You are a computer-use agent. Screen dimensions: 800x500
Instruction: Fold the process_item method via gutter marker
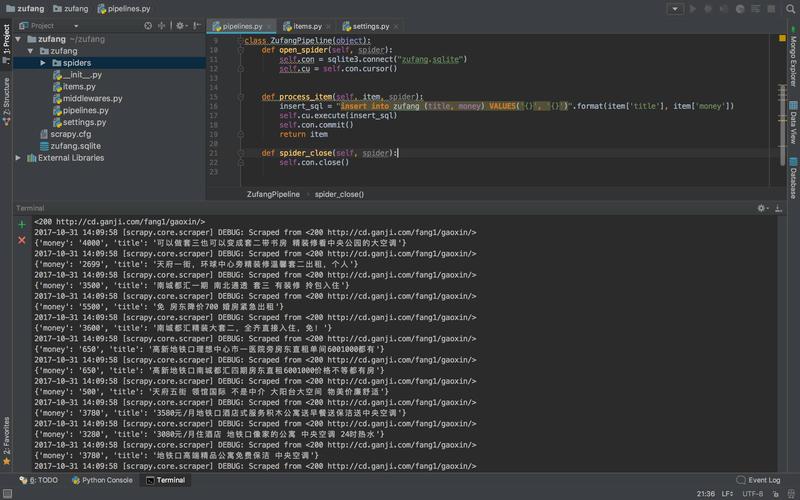point(240,97)
